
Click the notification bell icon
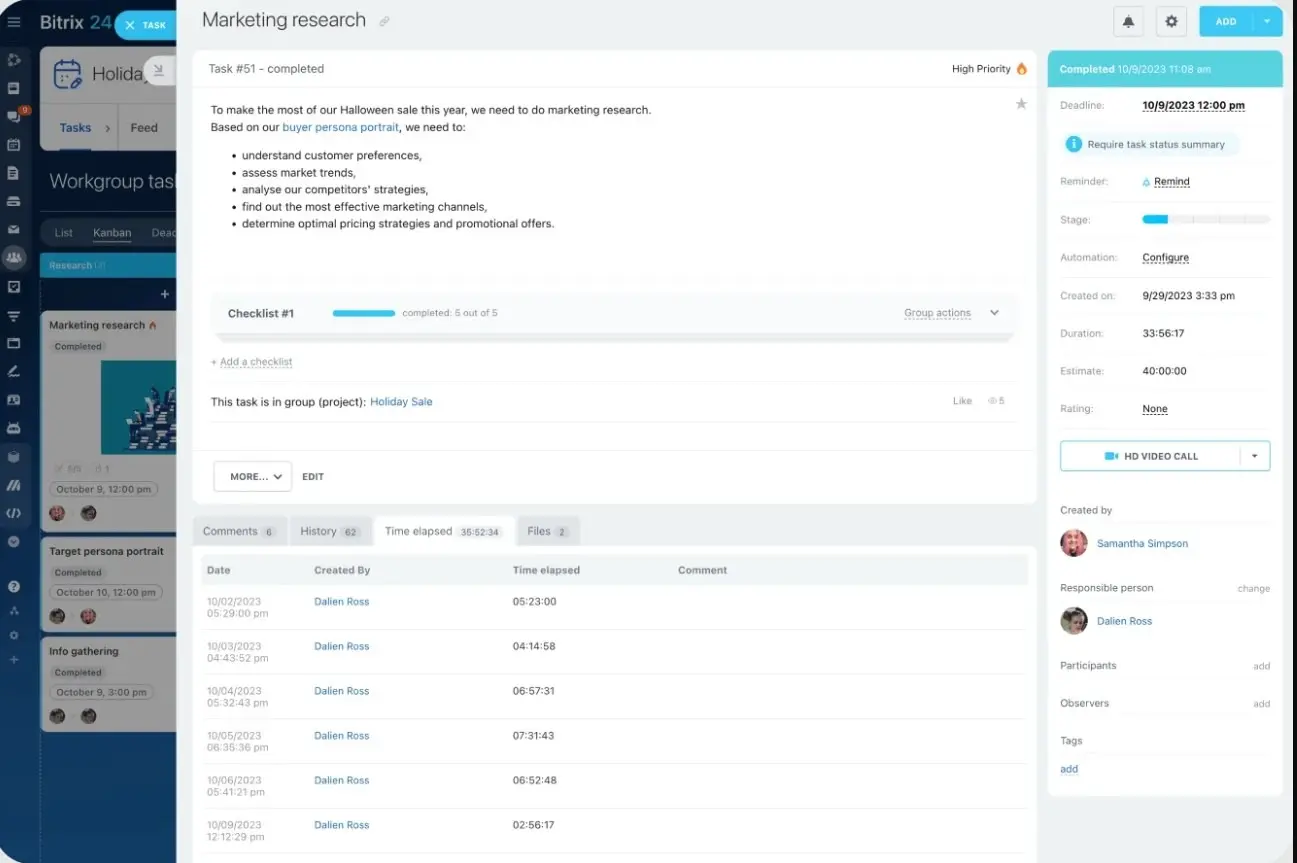(1129, 21)
